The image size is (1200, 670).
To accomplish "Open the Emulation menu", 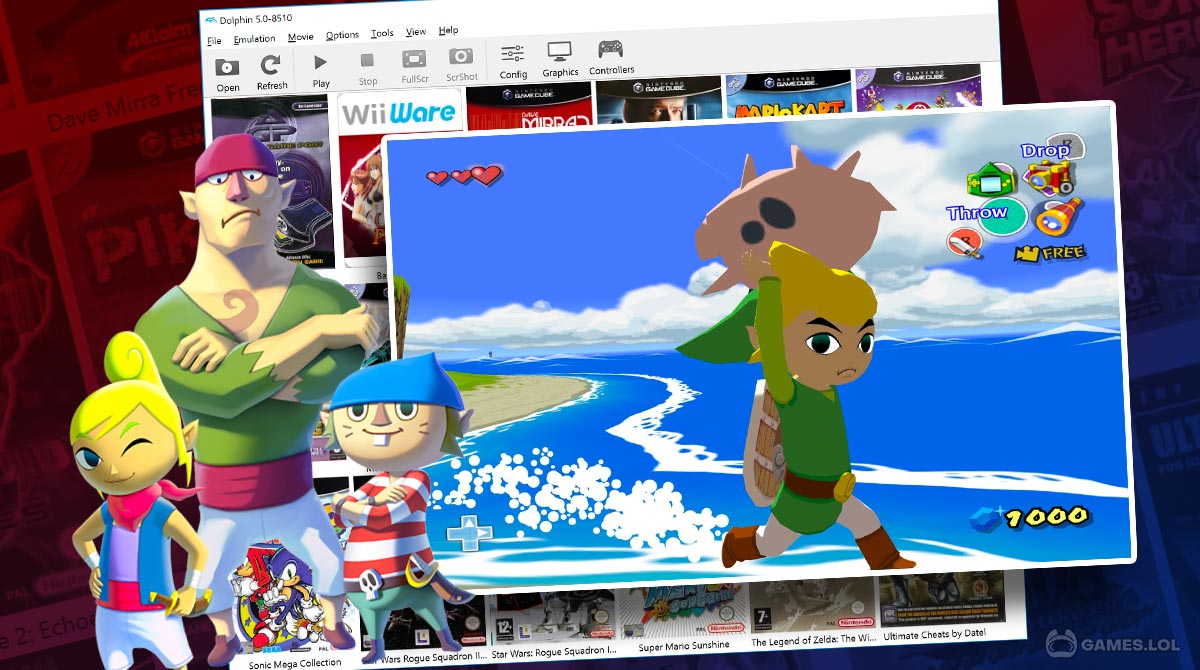I will tap(254, 39).
